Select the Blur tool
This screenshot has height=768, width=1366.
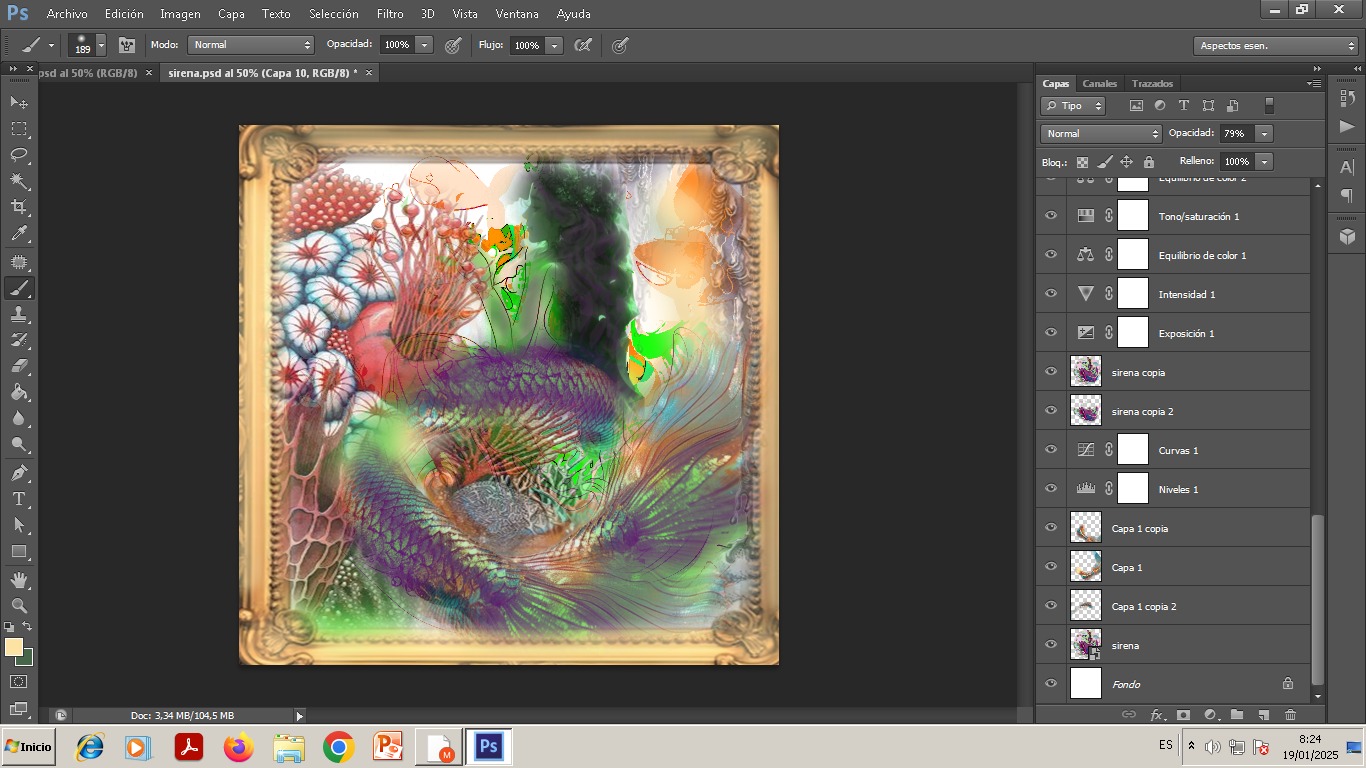pos(19,418)
